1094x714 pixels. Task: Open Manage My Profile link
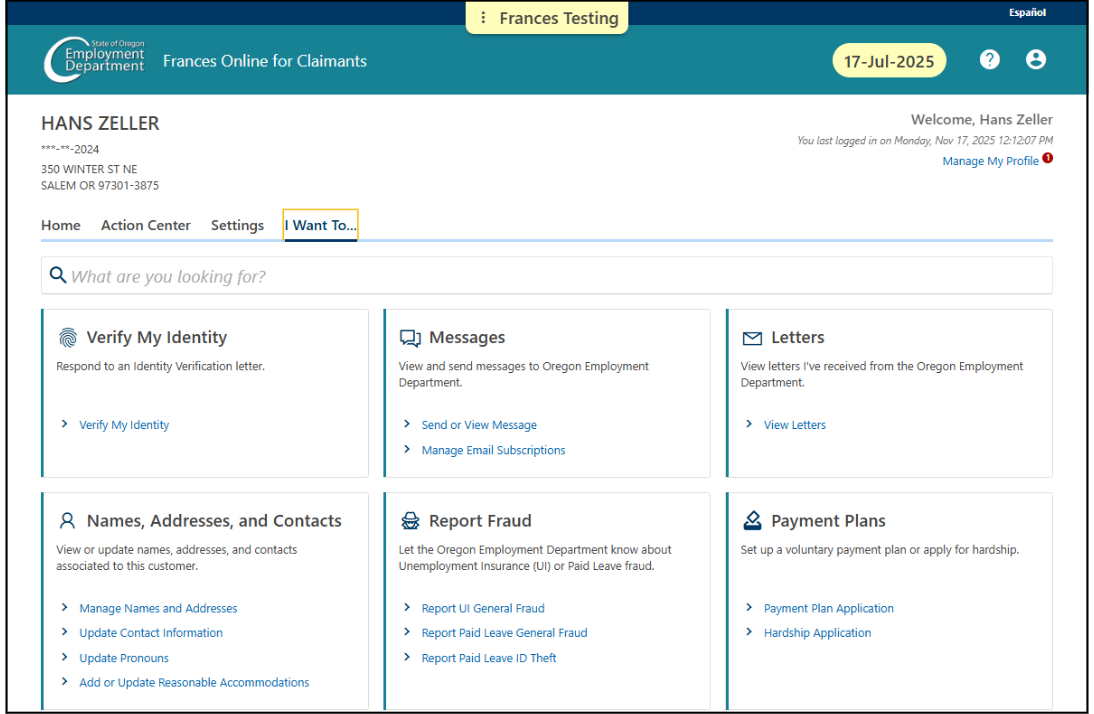click(x=990, y=161)
